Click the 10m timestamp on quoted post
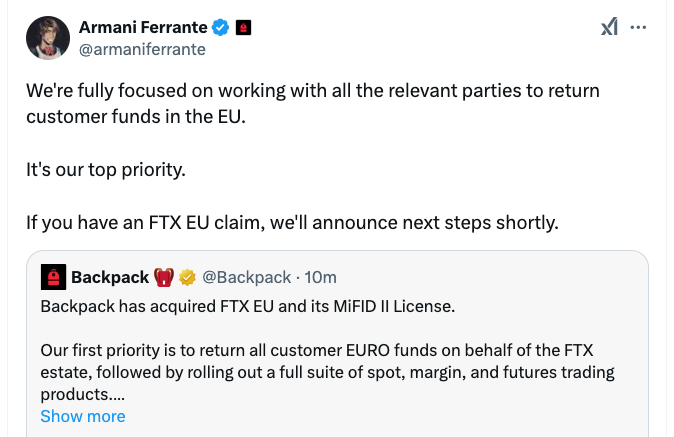The height and width of the screenshot is (437, 674). click(x=320, y=277)
